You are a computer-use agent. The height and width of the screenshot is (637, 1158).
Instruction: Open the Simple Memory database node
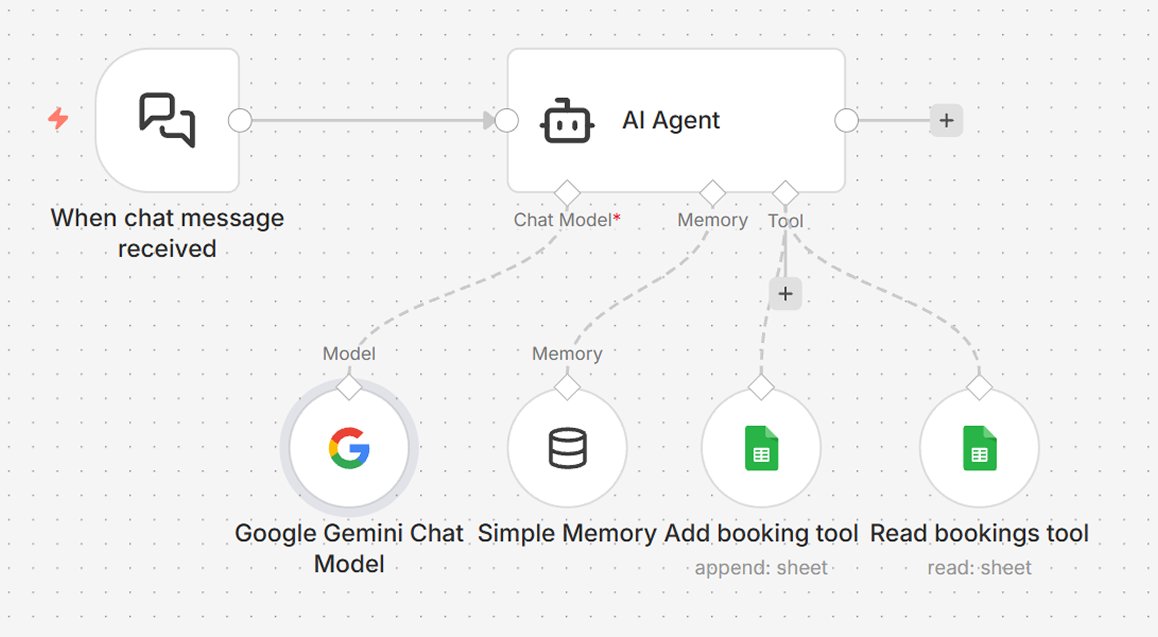point(567,448)
